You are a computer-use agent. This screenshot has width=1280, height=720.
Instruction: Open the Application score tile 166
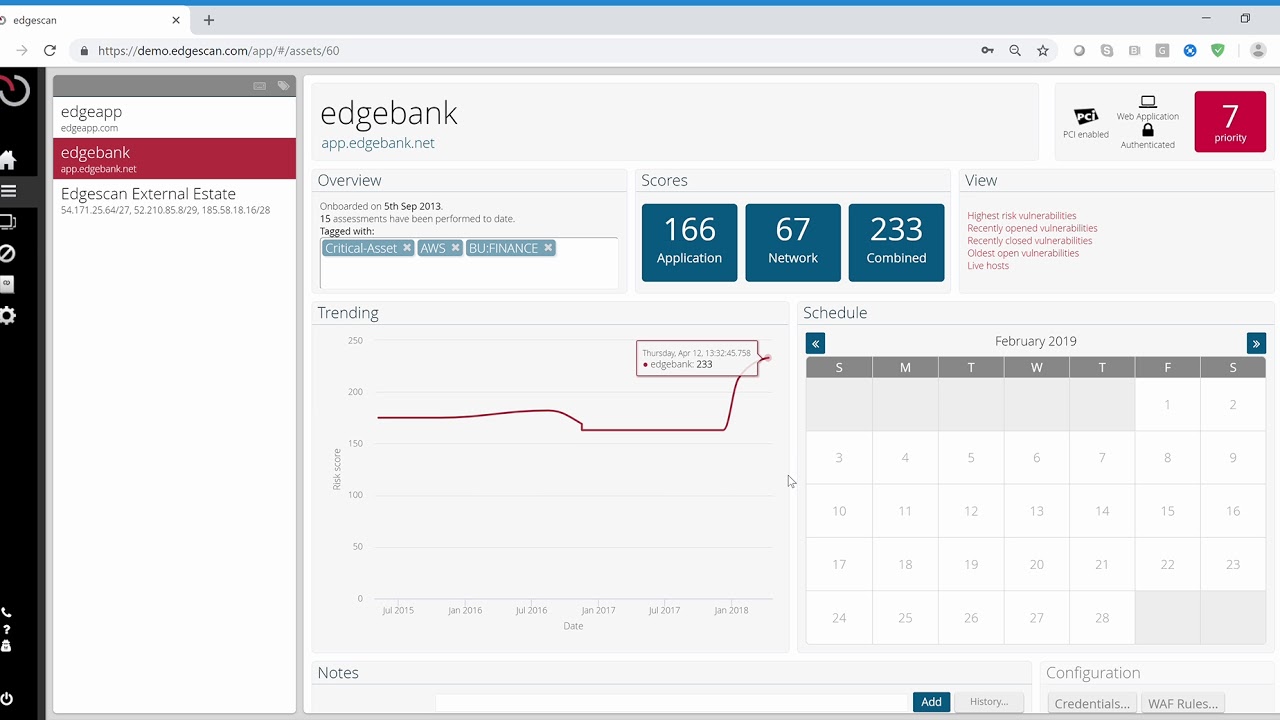[x=689, y=242]
